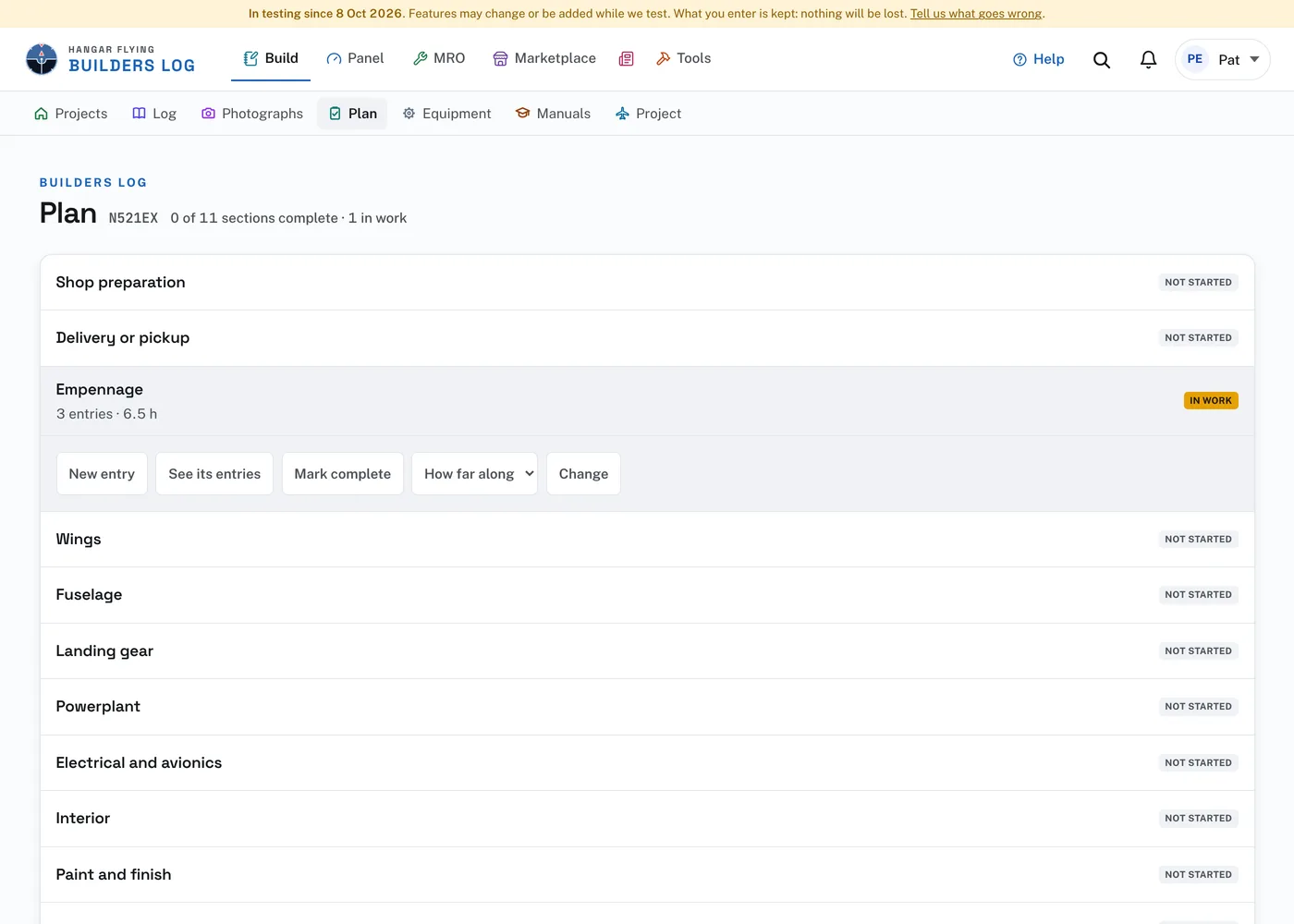Open the How far along dropdown
Viewport: 1294px width, 924px height.
[x=474, y=474]
